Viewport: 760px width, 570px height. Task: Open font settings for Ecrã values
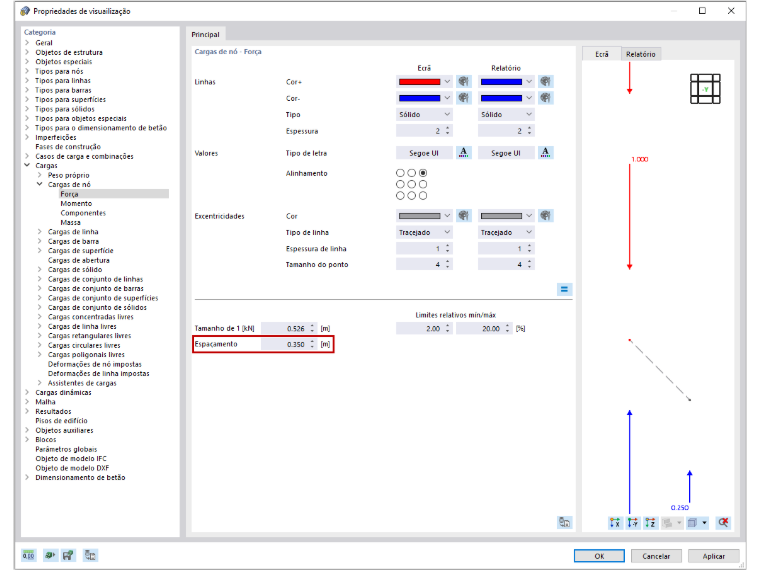pos(464,153)
